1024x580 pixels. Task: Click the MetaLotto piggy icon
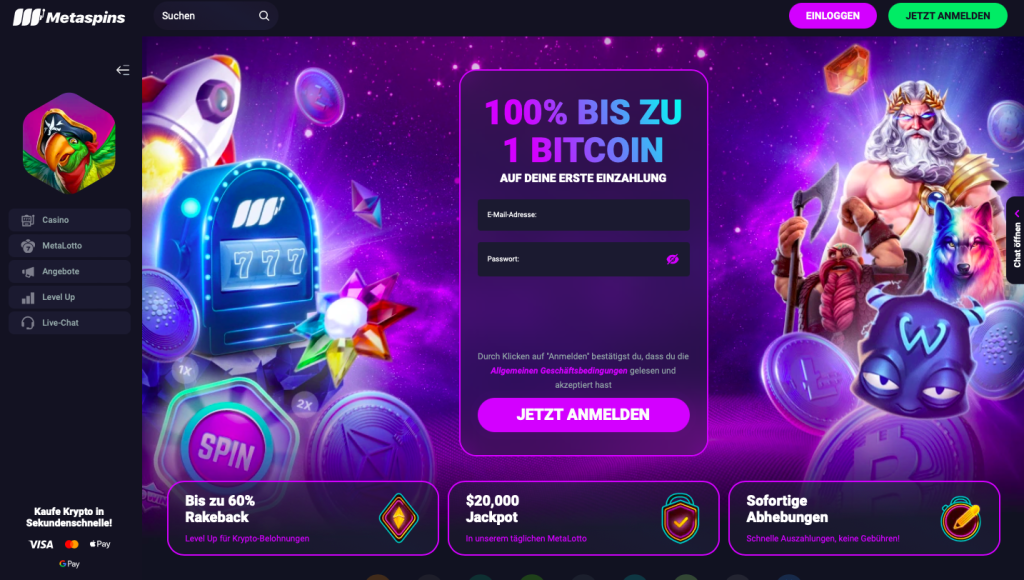coord(27,246)
